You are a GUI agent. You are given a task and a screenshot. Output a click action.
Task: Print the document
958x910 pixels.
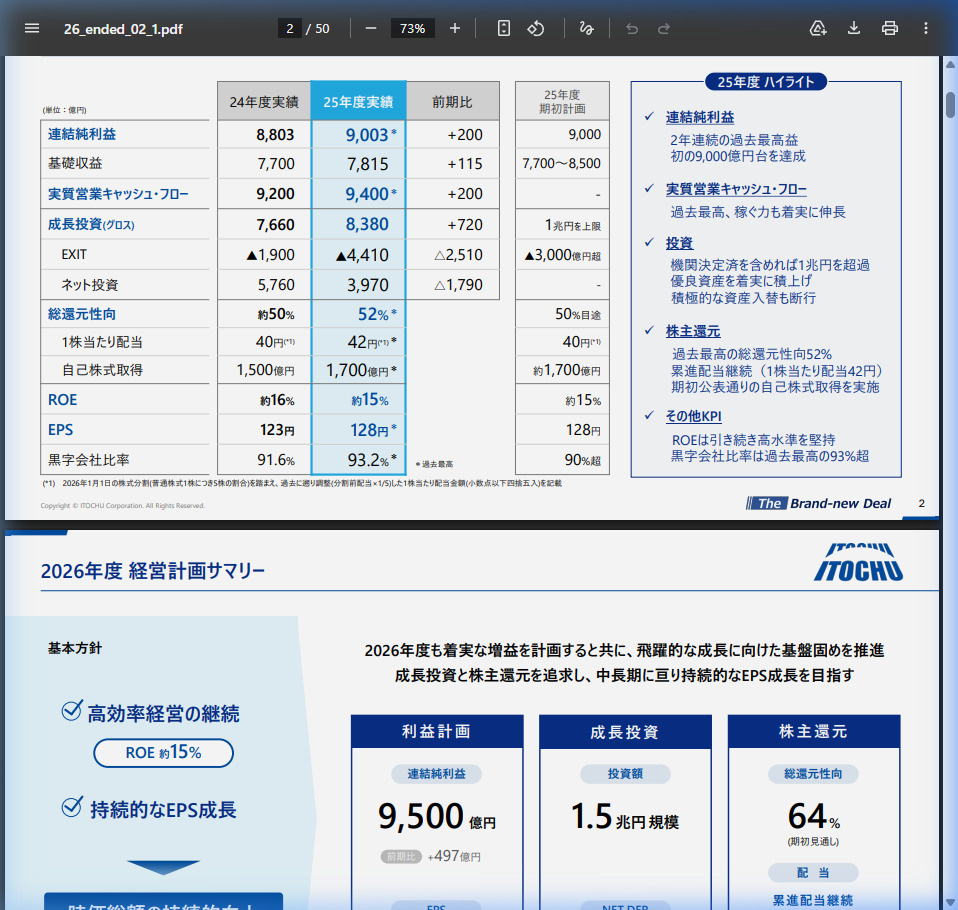(890, 28)
